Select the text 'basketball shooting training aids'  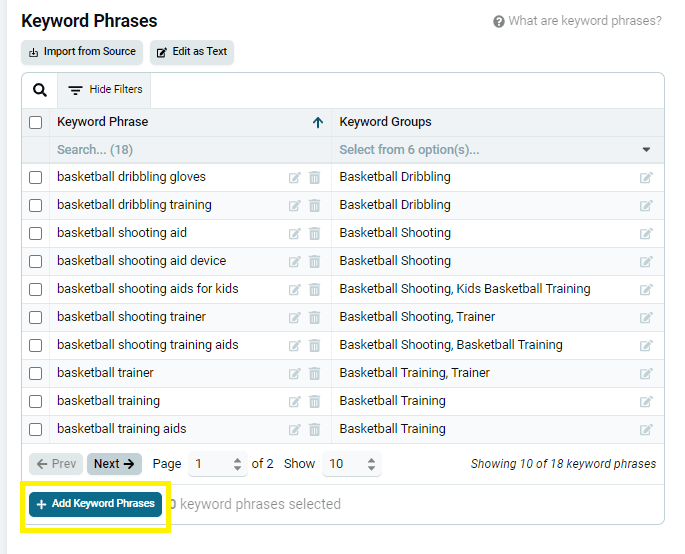point(148,345)
